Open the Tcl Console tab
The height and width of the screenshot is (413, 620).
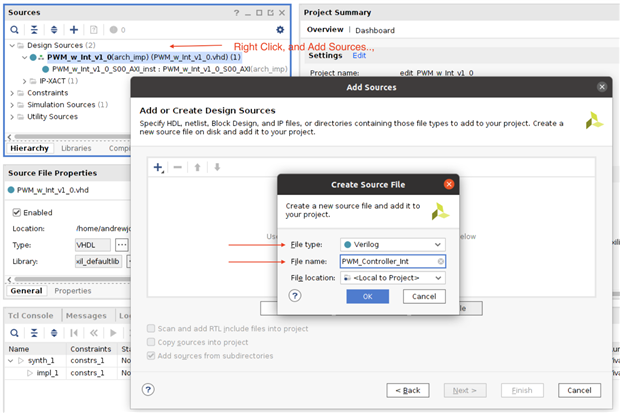click(x=30, y=316)
